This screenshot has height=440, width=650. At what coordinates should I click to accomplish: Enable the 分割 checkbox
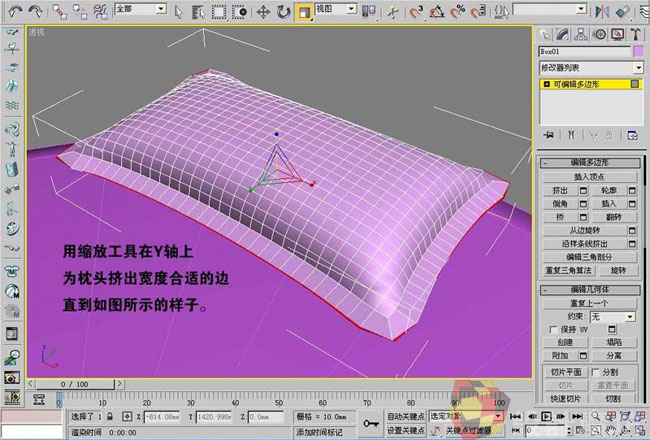[595, 372]
